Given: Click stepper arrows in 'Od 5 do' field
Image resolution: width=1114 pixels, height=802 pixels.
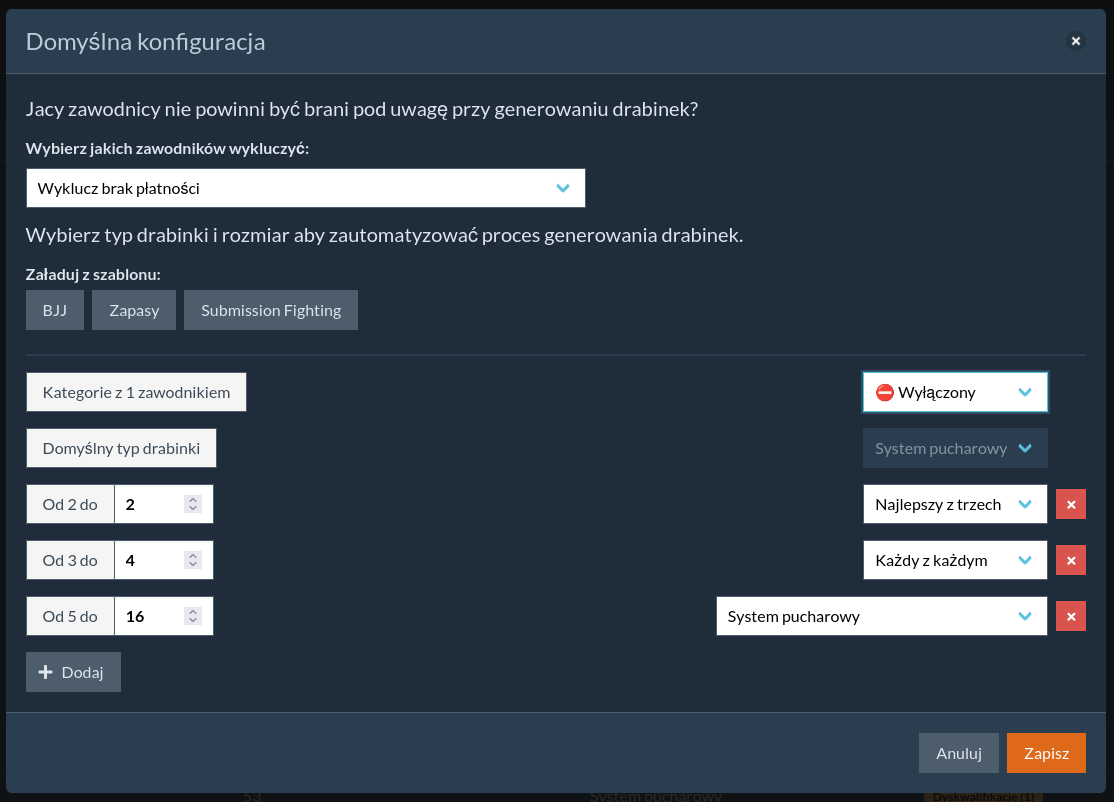Looking at the screenshot, I should pos(193,617).
